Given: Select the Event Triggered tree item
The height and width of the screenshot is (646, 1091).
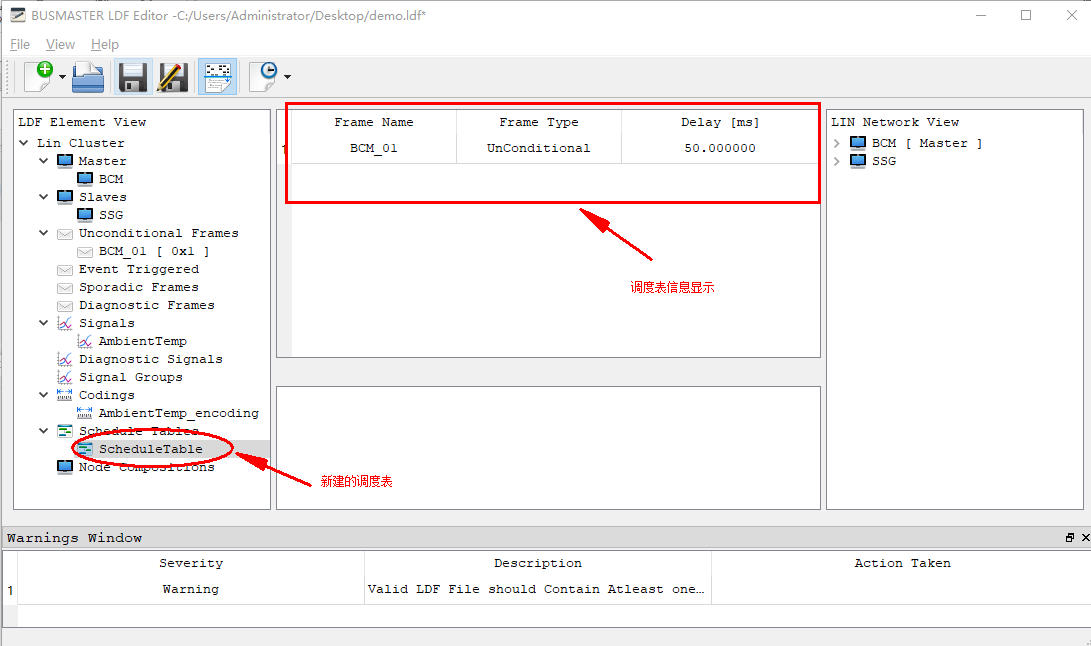Looking at the screenshot, I should pos(139,269).
